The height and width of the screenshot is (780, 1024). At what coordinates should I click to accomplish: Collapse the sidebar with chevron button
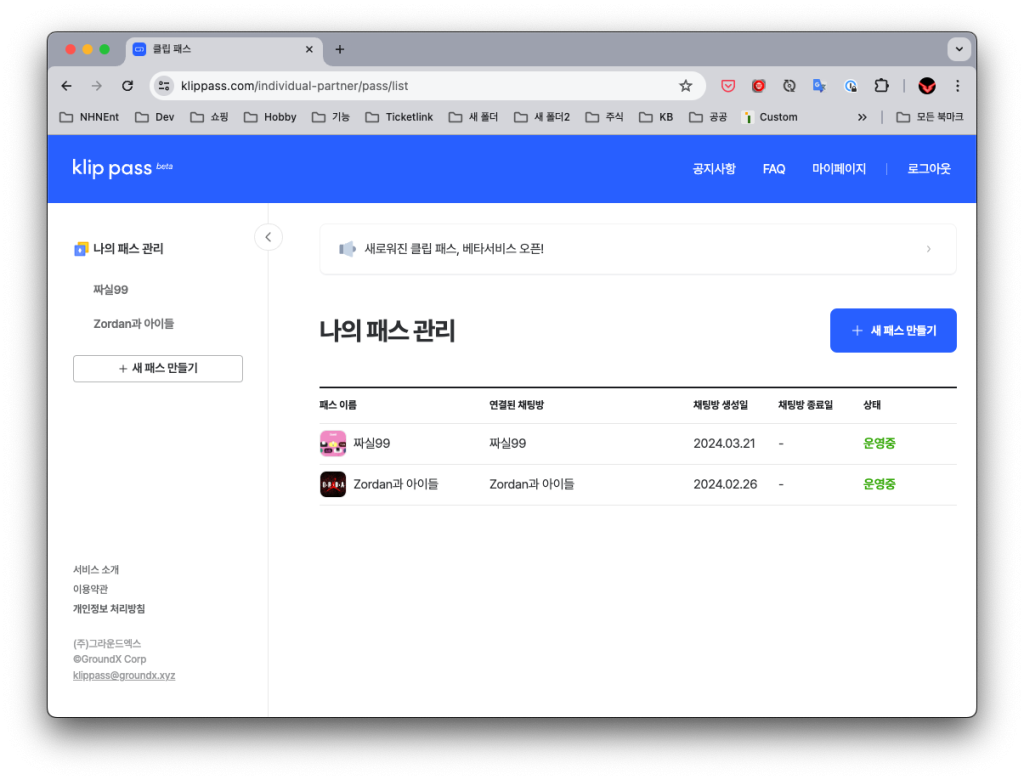[x=268, y=237]
